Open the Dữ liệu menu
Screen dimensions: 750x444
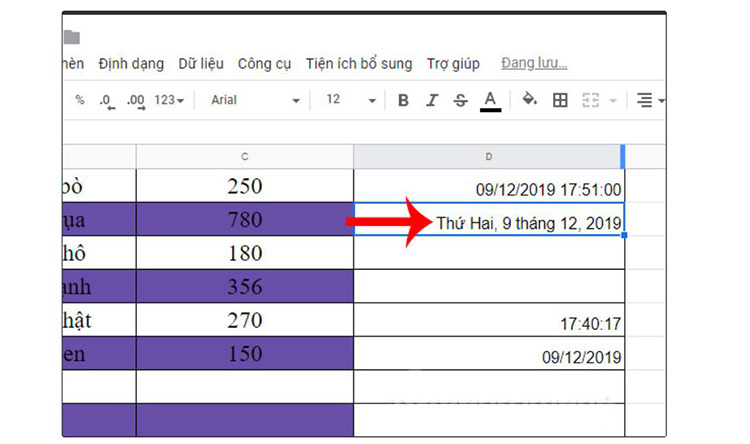point(201,64)
